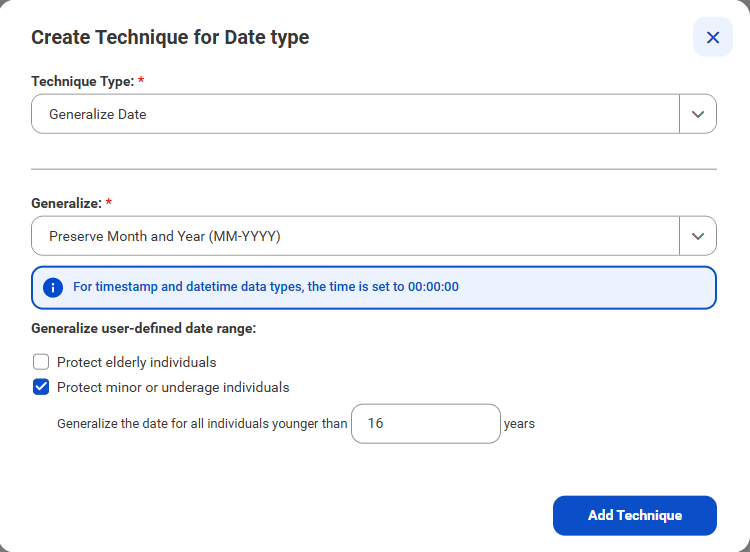Image resolution: width=750 pixels, height=552 pixels.
Task: Uncheck Protect minor or underage individuals
Action: pos(41,387)
